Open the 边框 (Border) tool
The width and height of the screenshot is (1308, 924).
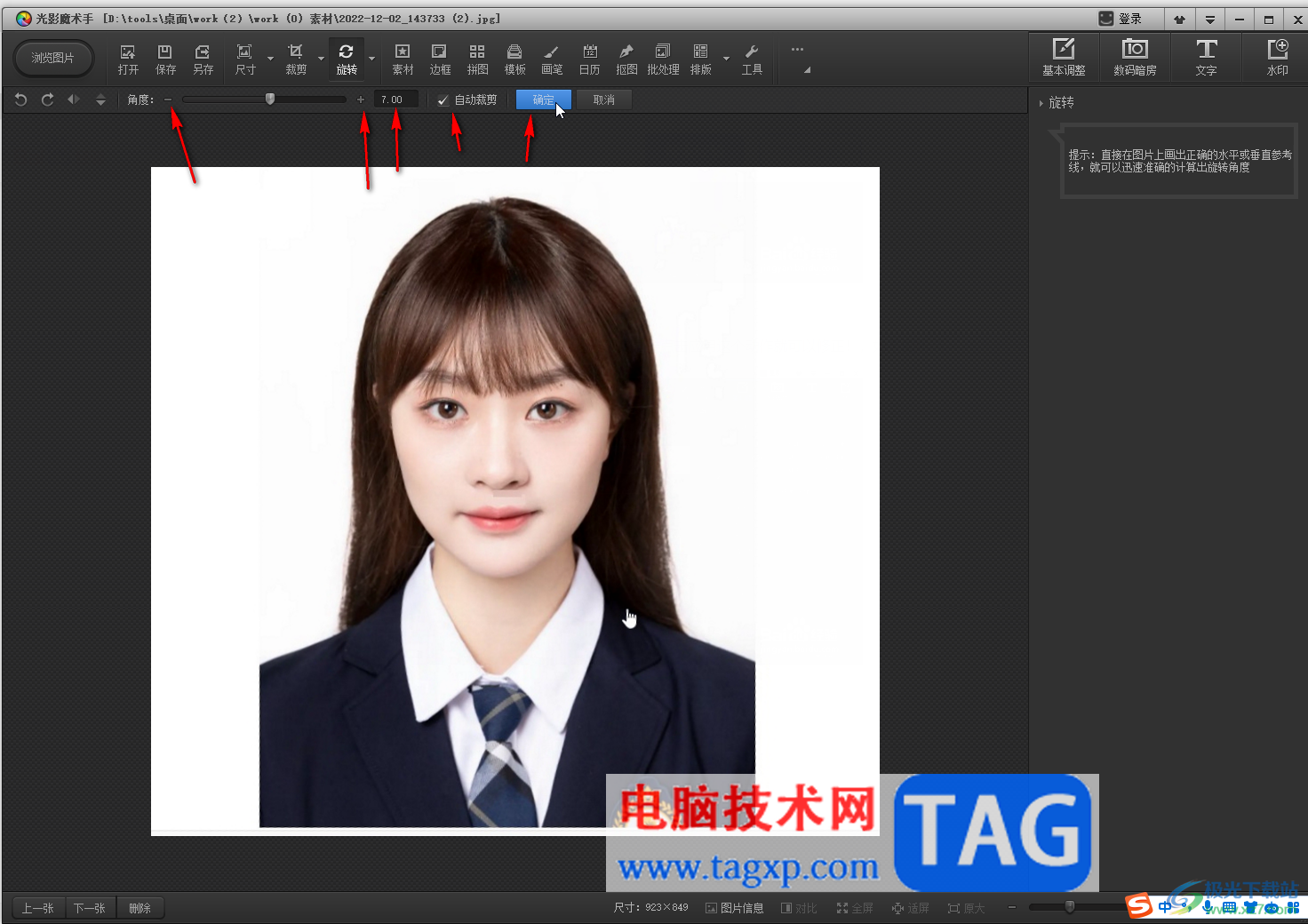(x=440, y=59)
